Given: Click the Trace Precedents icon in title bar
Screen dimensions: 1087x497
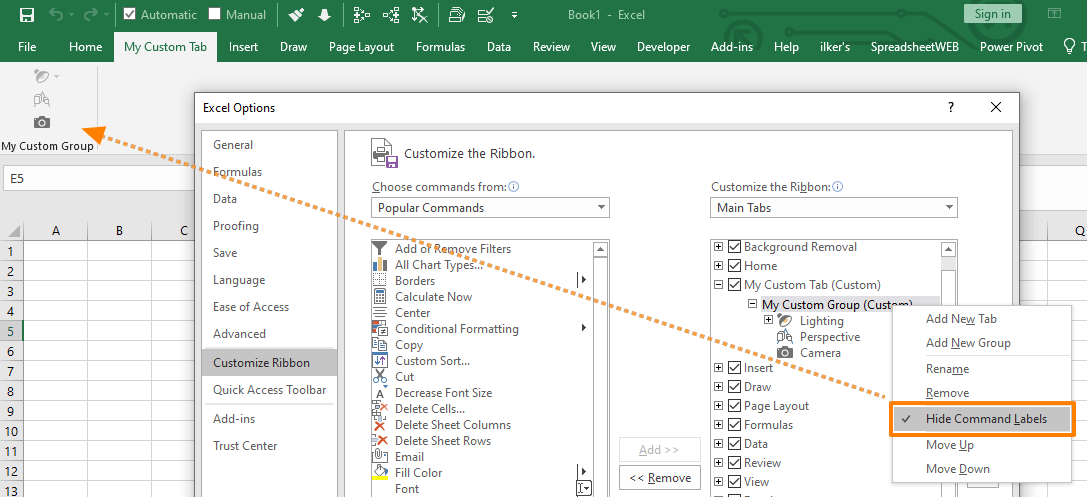Looking at the screenshot, I should pos(361,15).
